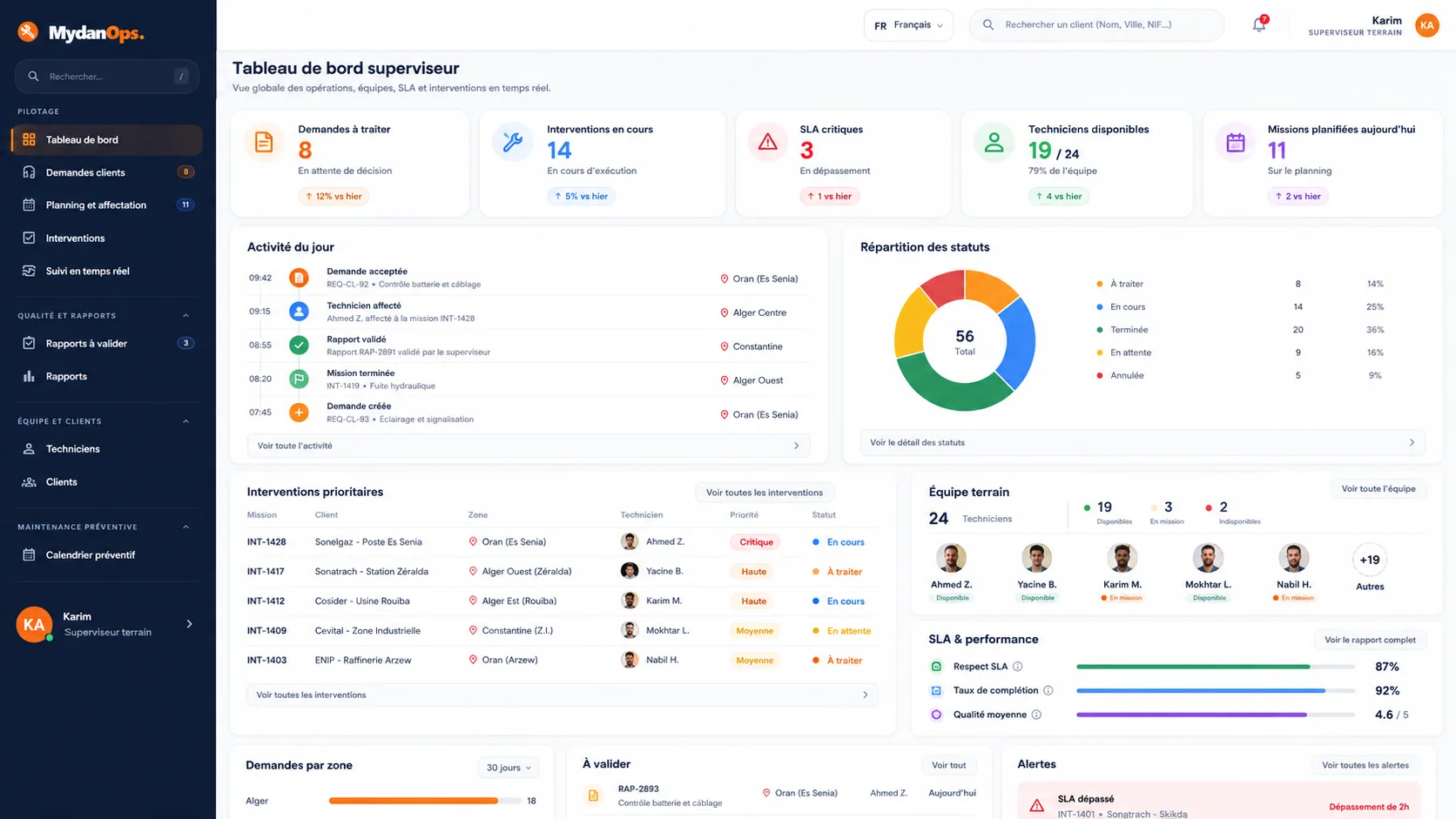1456x819 pixels.
Task: Click the Voir toute l'équipe button
Action: (x=1378, y=488)
